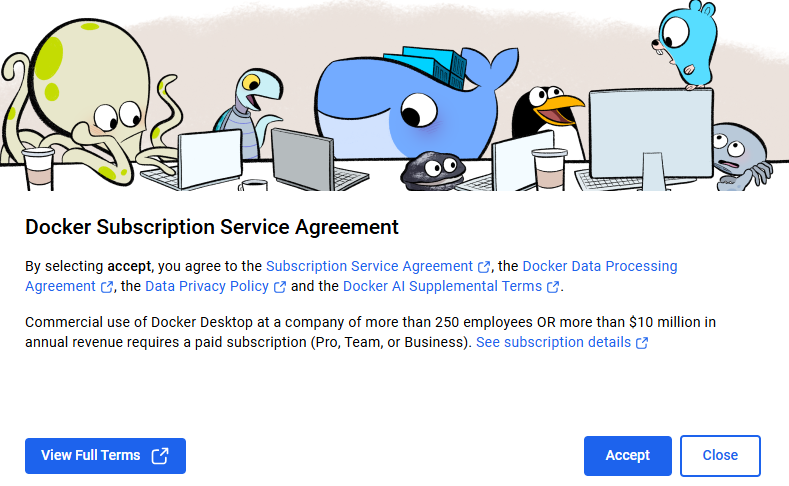Click the blue gopher mascot on the monitor
Viewport: 789px width, 486px height.
(x=685, y=45)
